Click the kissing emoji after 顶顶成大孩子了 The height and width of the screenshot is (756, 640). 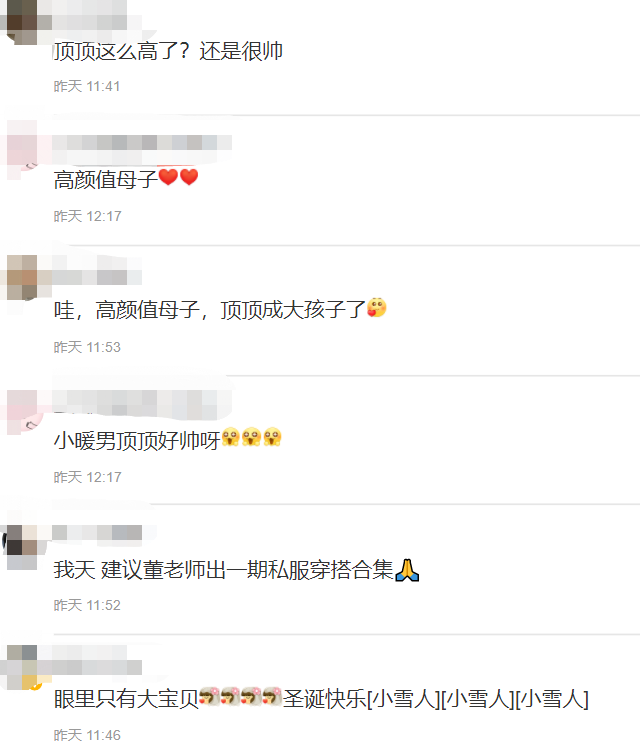(377, 308)
